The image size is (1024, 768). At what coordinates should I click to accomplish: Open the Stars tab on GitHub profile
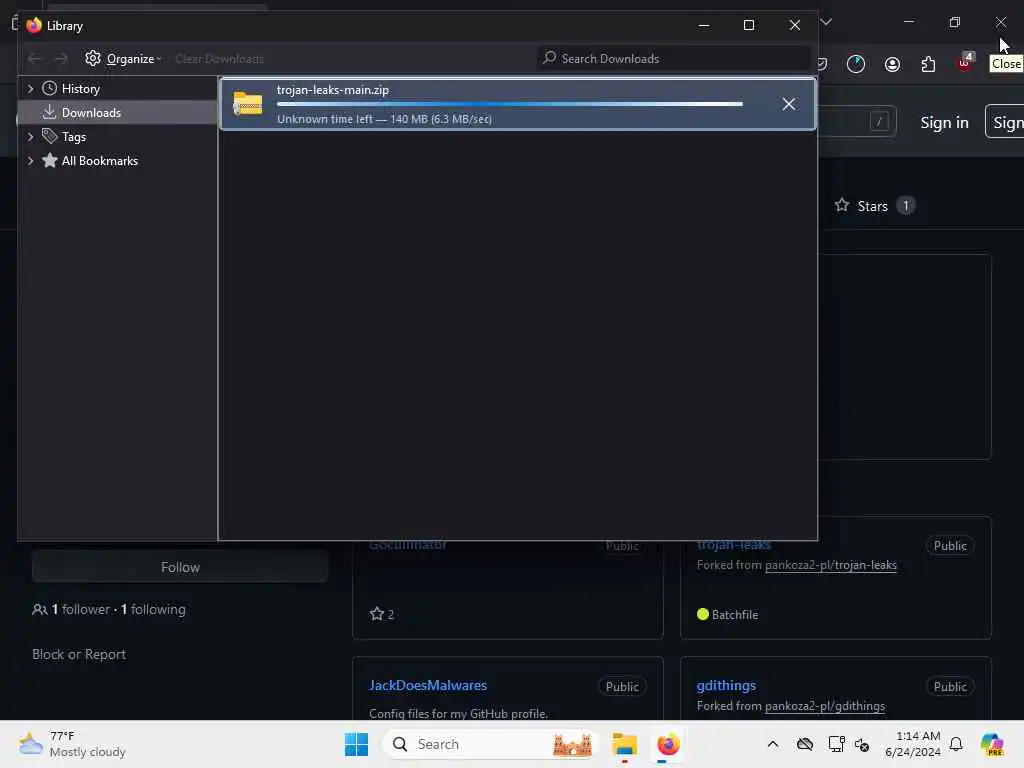[874, 206]
